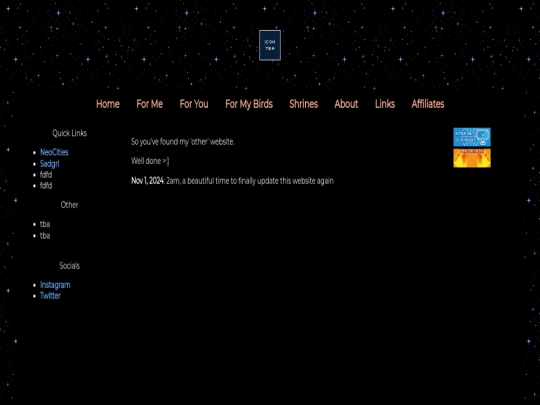
Task: Click the site icon logo at top
Action: (x=270, y=45)
